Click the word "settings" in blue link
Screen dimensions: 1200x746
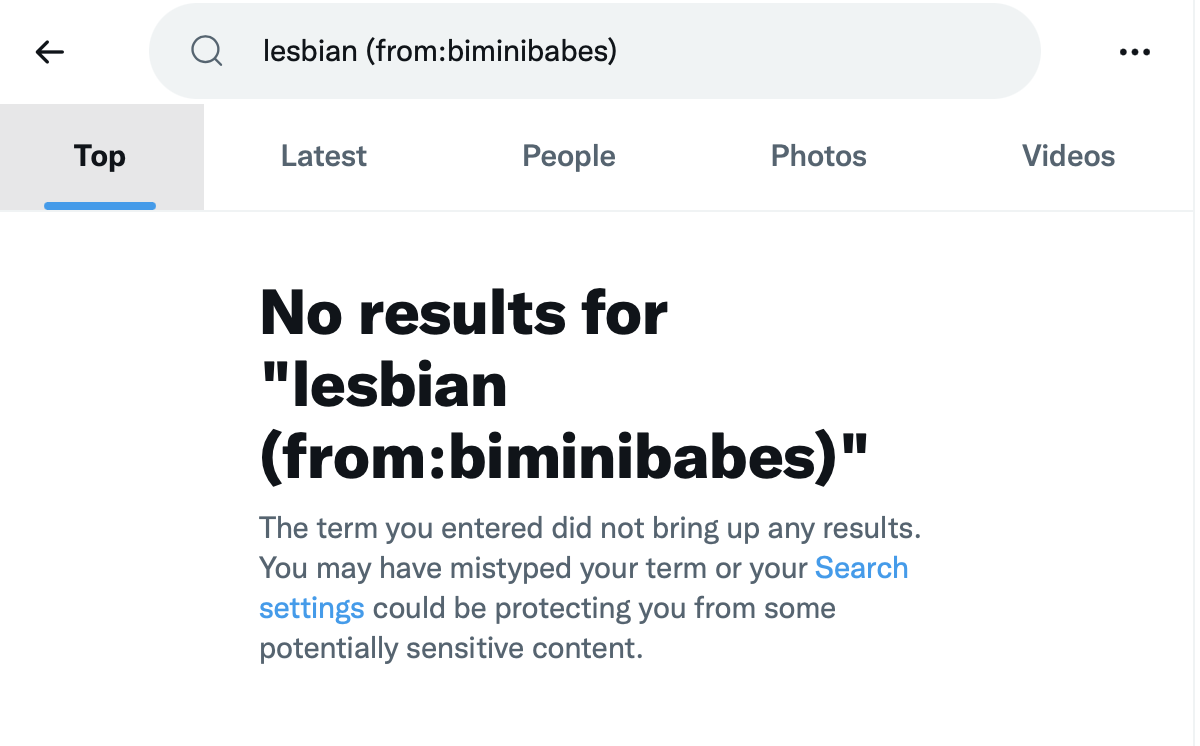311,608
